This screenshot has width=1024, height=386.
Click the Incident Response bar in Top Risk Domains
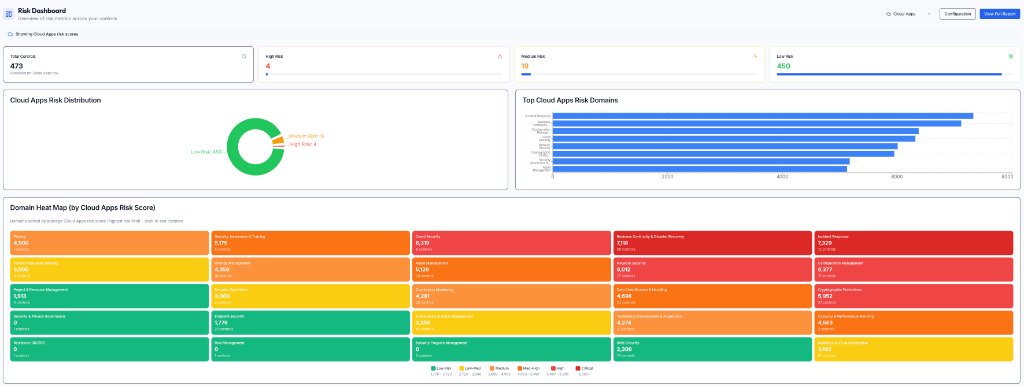point(763,116)
